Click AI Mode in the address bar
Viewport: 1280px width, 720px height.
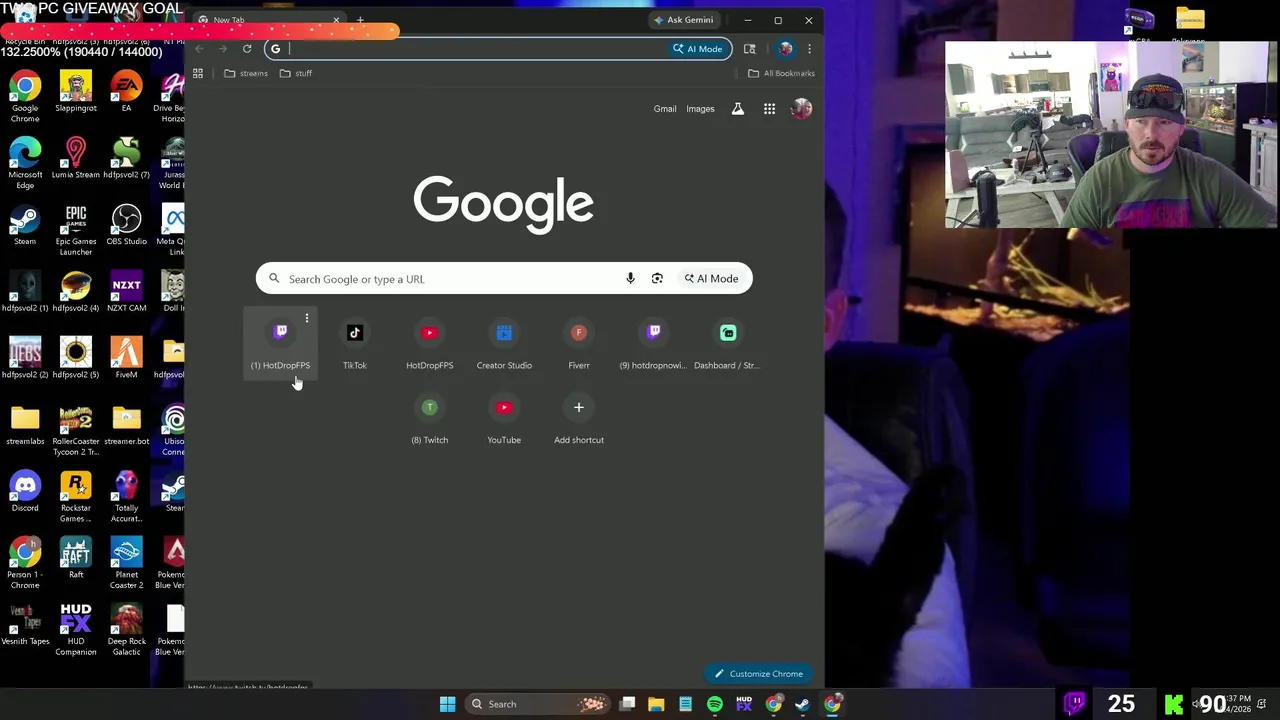point(697,49)
